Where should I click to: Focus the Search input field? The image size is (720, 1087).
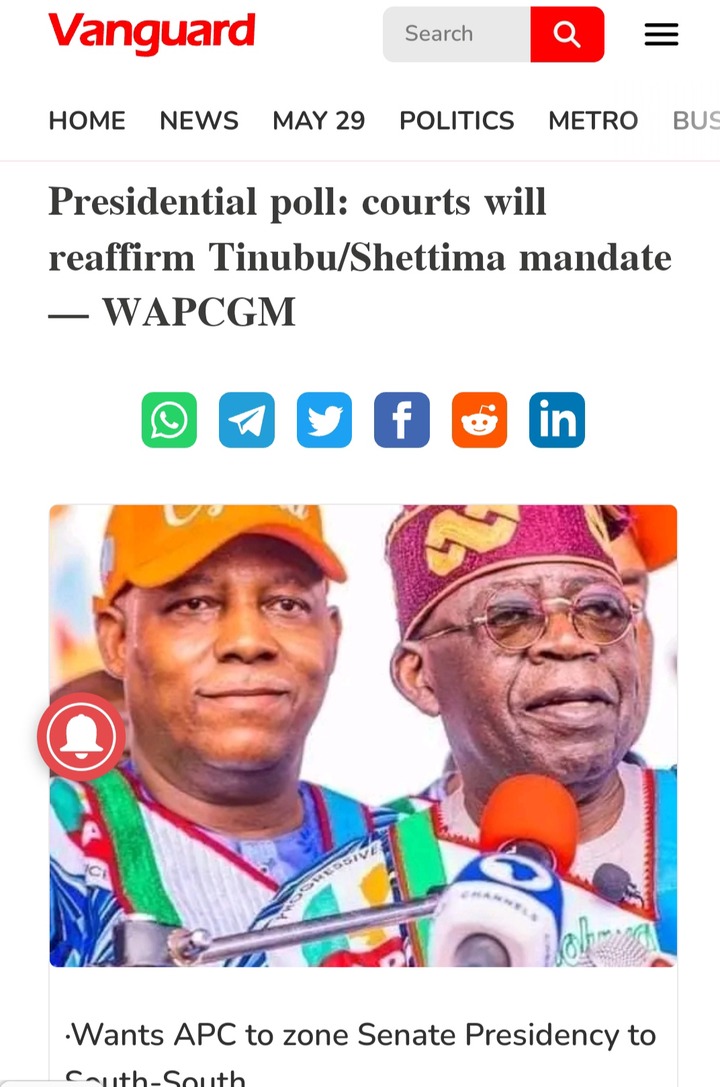pos(457,34)
